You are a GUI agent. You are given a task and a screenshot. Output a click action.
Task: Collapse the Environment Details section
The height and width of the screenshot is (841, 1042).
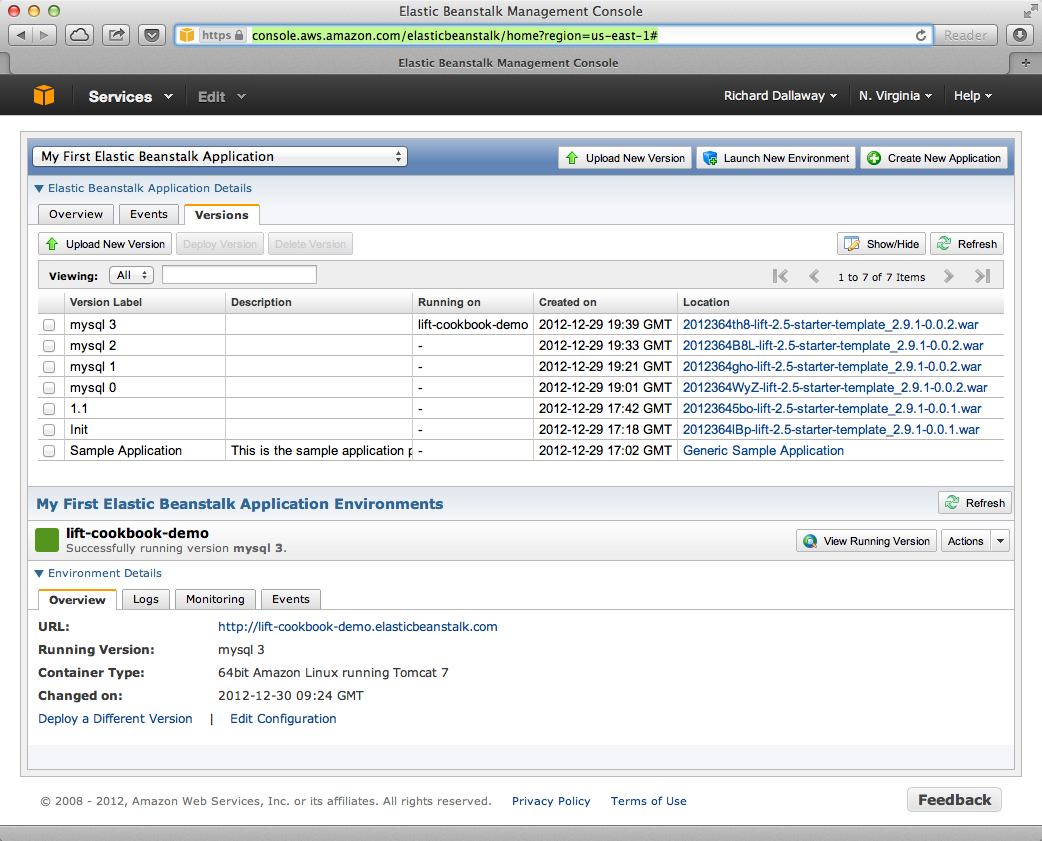pyautogui.click(x=98, y=573)
